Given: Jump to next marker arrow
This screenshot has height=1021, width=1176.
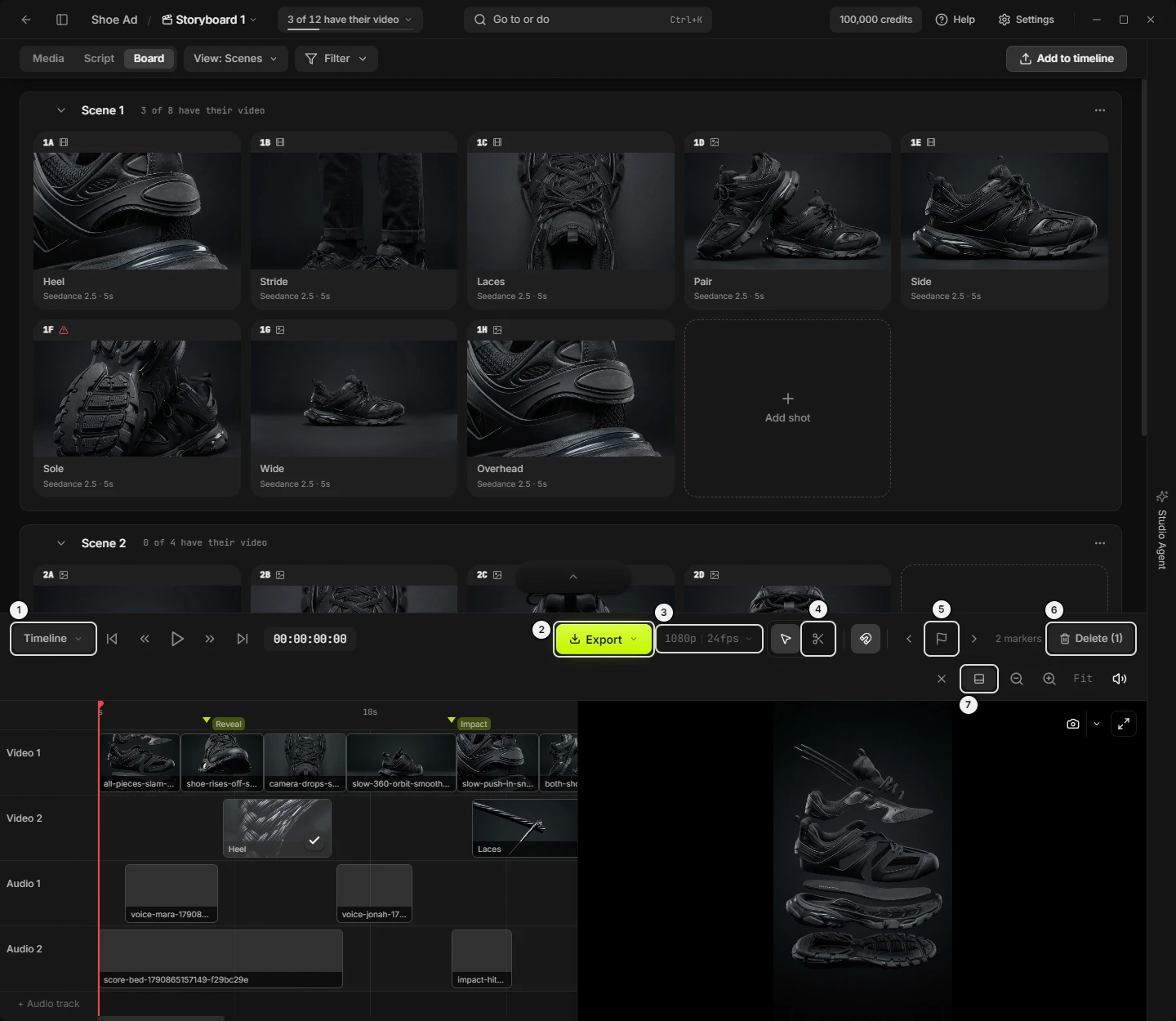Looking at the screenshot, I should click(x=974, y=639).
